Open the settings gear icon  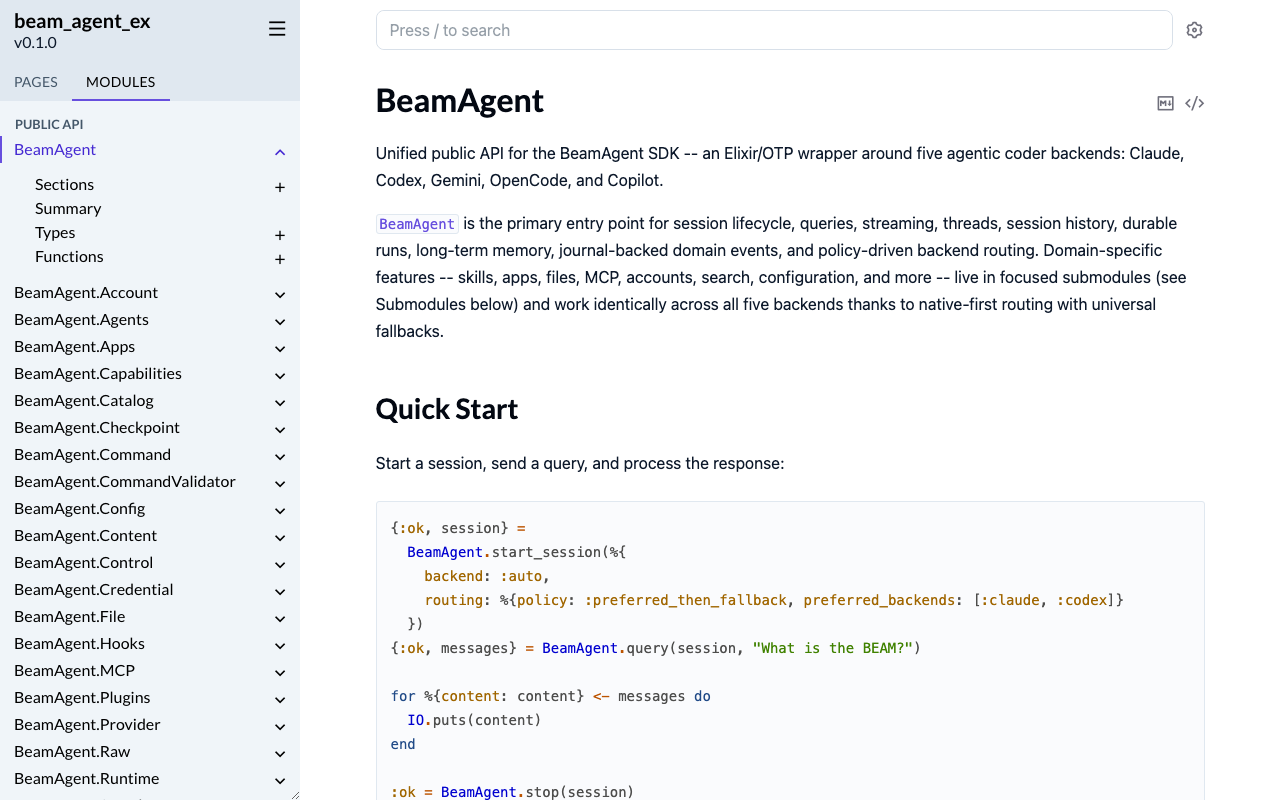pyautogui.click(x=1194, y=29)
